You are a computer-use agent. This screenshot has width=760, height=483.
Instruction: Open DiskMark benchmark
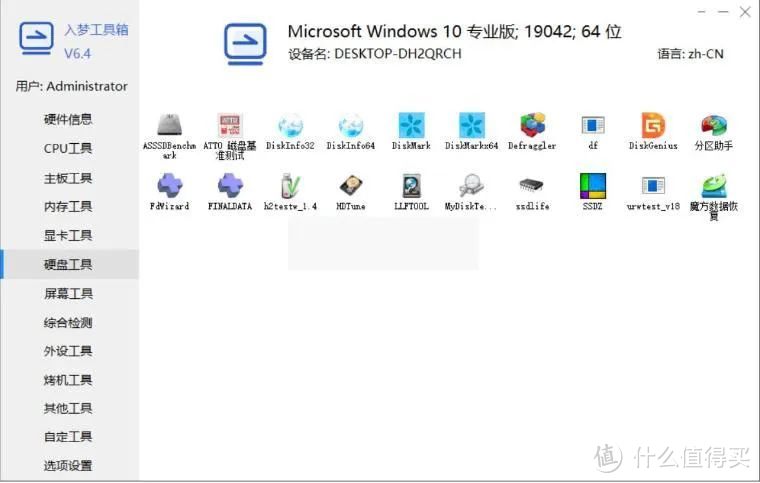[411, 132]
